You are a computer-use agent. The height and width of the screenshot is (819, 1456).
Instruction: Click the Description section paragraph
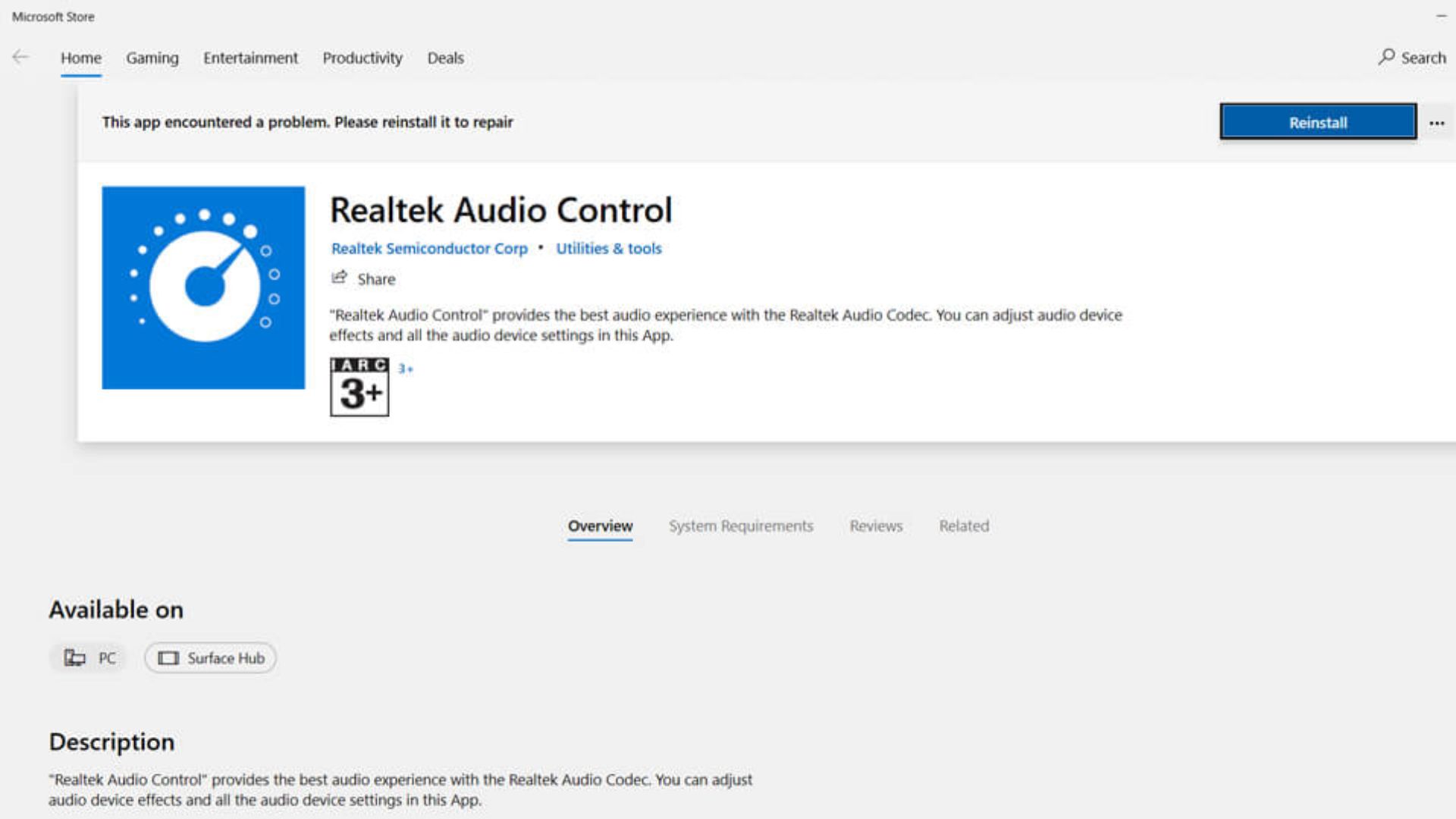click(x=400, y=789)
